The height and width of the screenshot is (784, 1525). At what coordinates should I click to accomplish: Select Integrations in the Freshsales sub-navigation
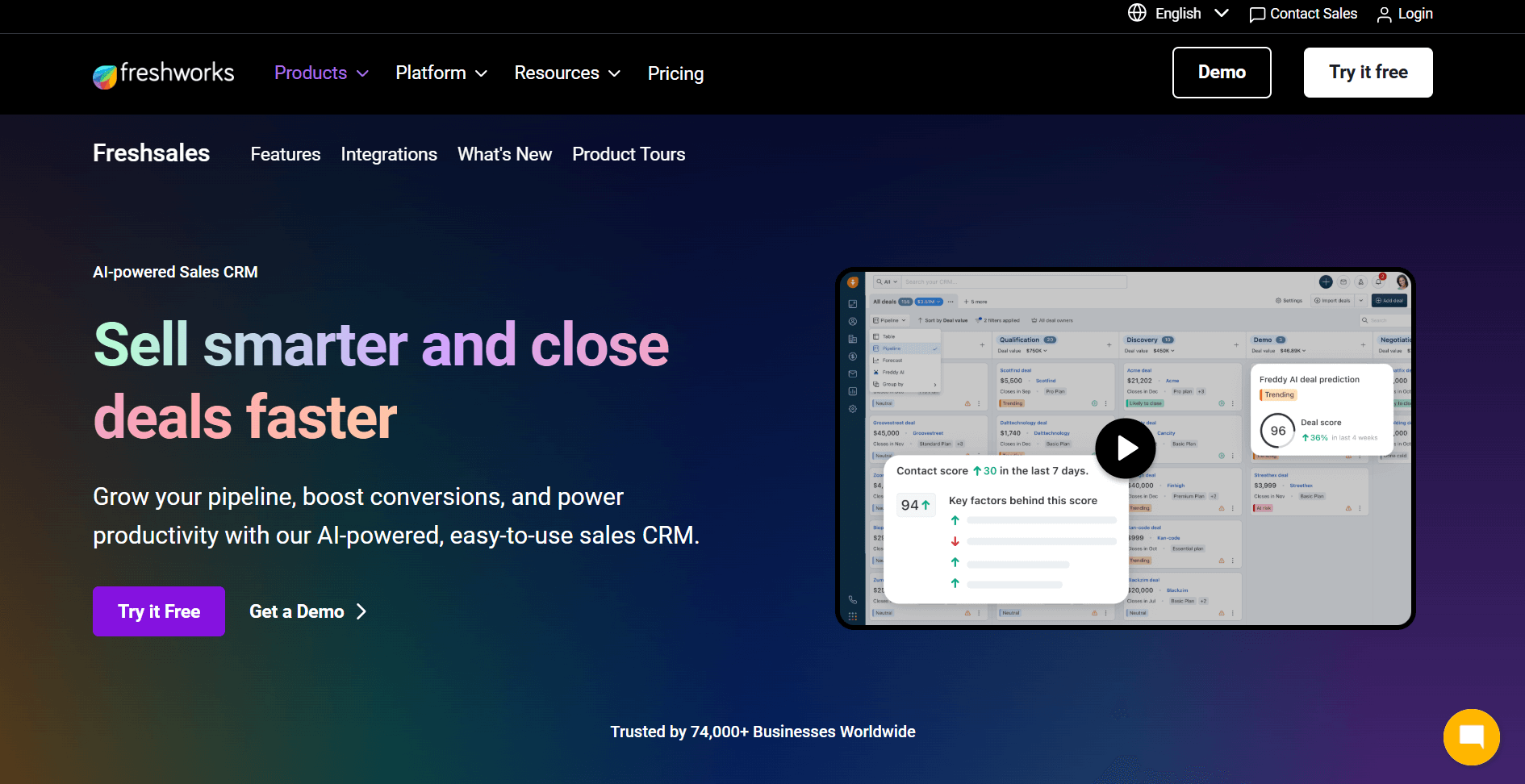[x=389, y=154]
